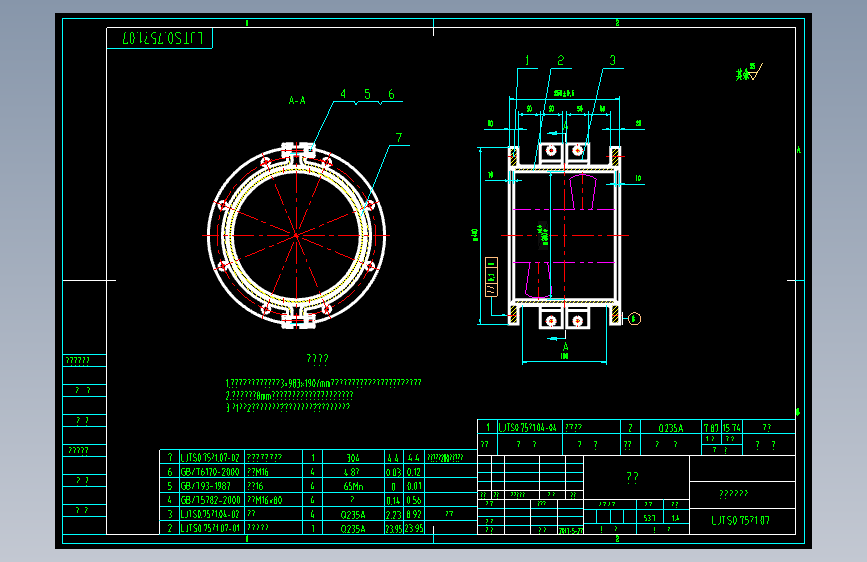
Task: Click the LJTS0.757.07 drawing number in title block
Action: (740, 521)
